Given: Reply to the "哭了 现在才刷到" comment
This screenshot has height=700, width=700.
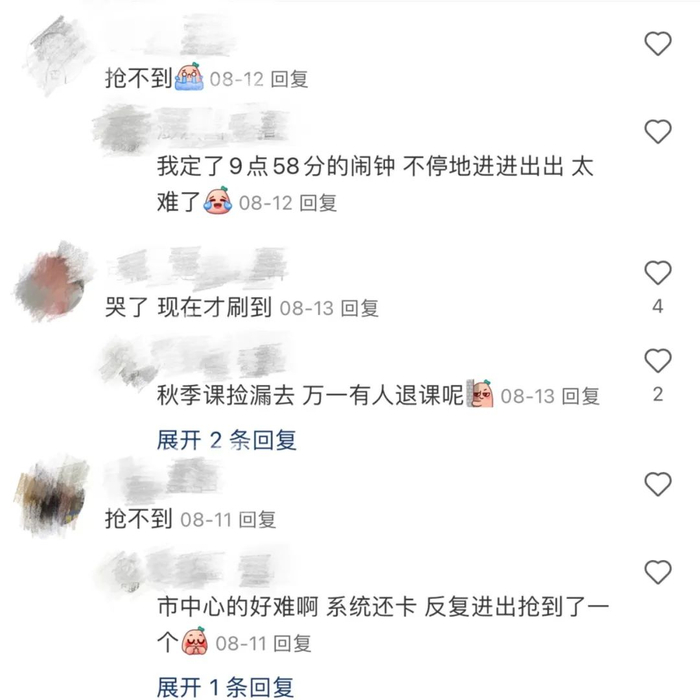Looking at the screenshot, I should pos(360,308).
